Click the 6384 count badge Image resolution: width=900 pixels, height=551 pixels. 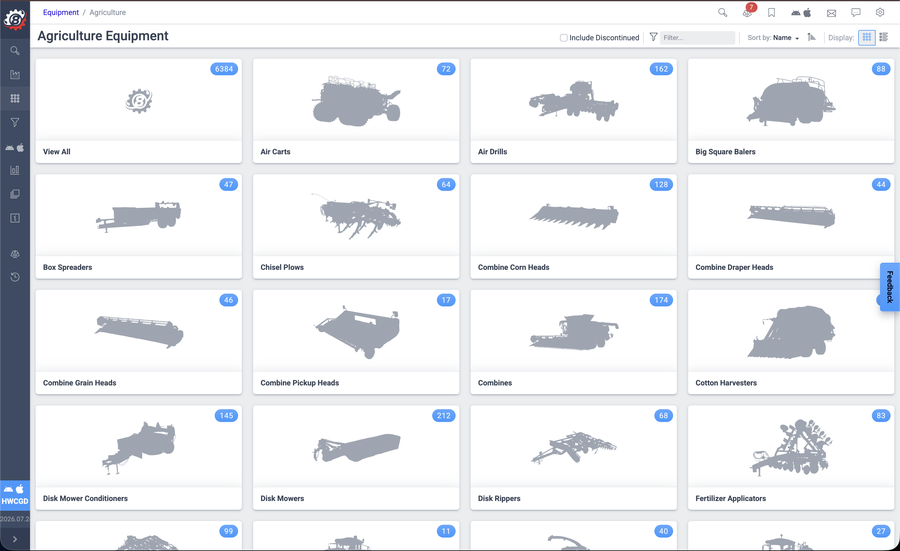click(224, 69)
